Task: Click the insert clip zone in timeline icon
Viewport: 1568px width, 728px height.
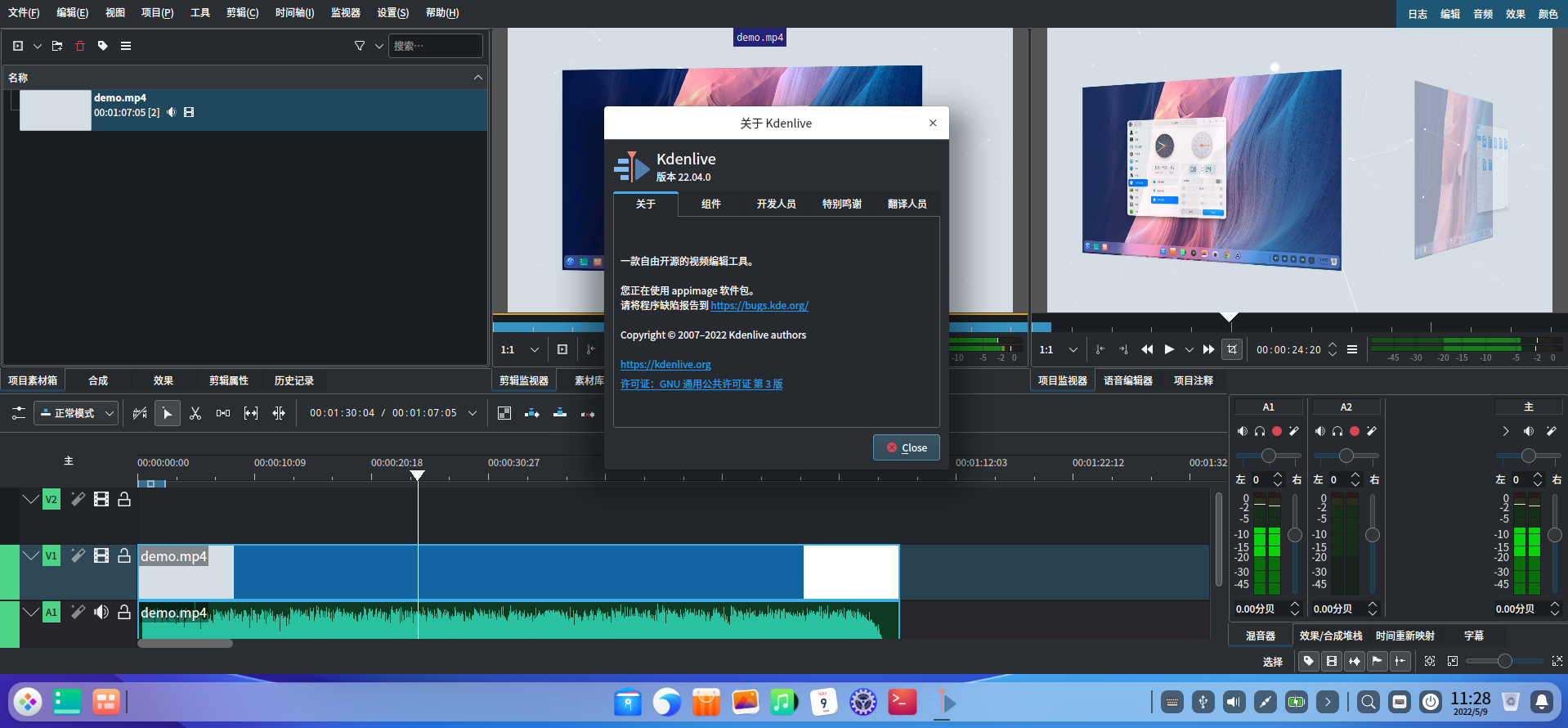Action: click(532, 413)
